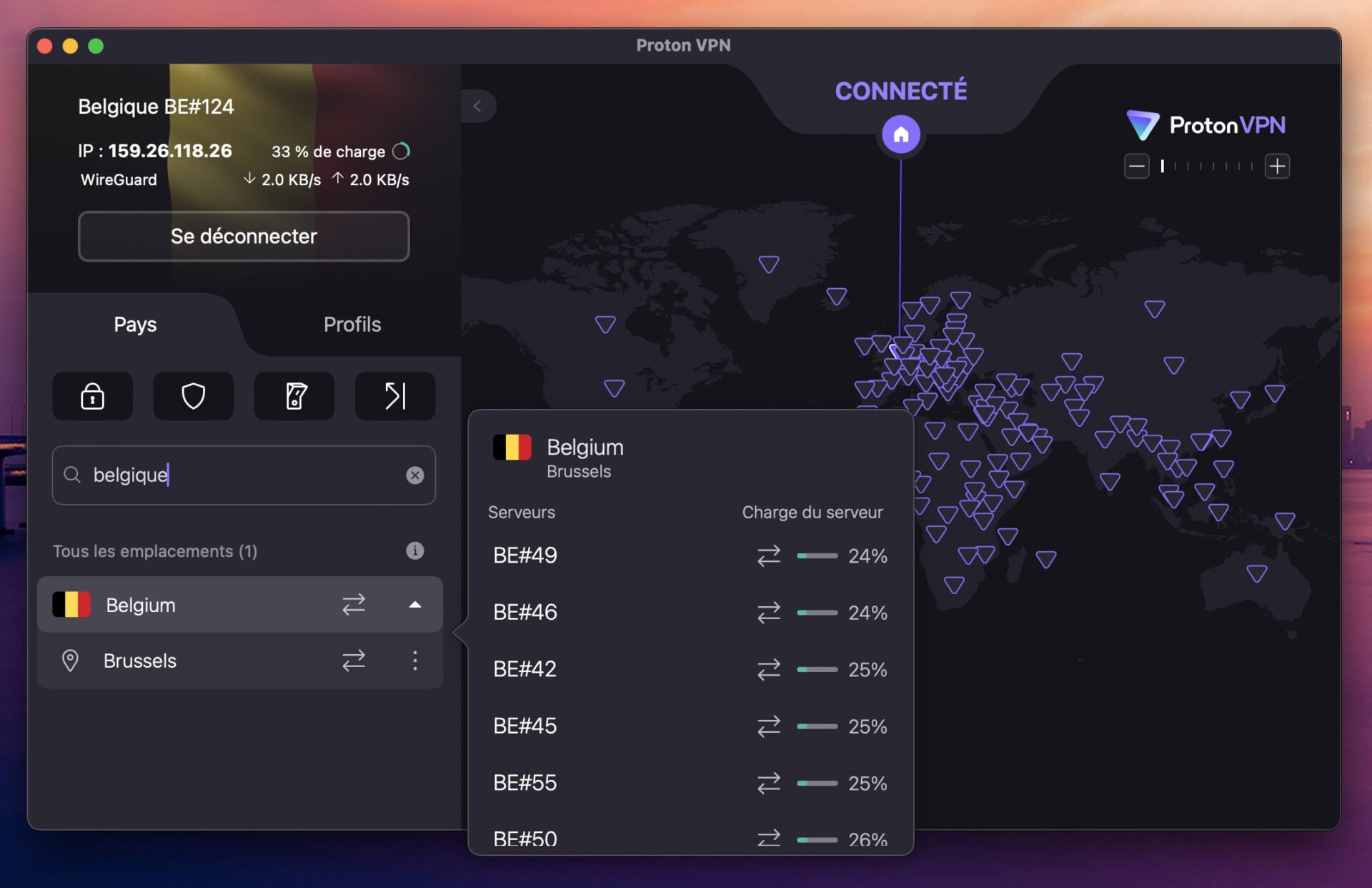Viewport: 1372px width, 888px height.
Task: Click the Belgium flag in popup header
Action: 512,447
